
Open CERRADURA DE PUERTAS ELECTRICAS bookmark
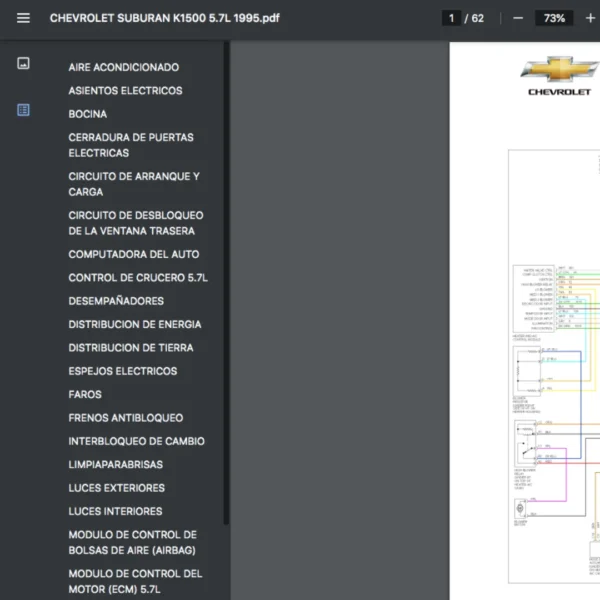coord(131,145)
